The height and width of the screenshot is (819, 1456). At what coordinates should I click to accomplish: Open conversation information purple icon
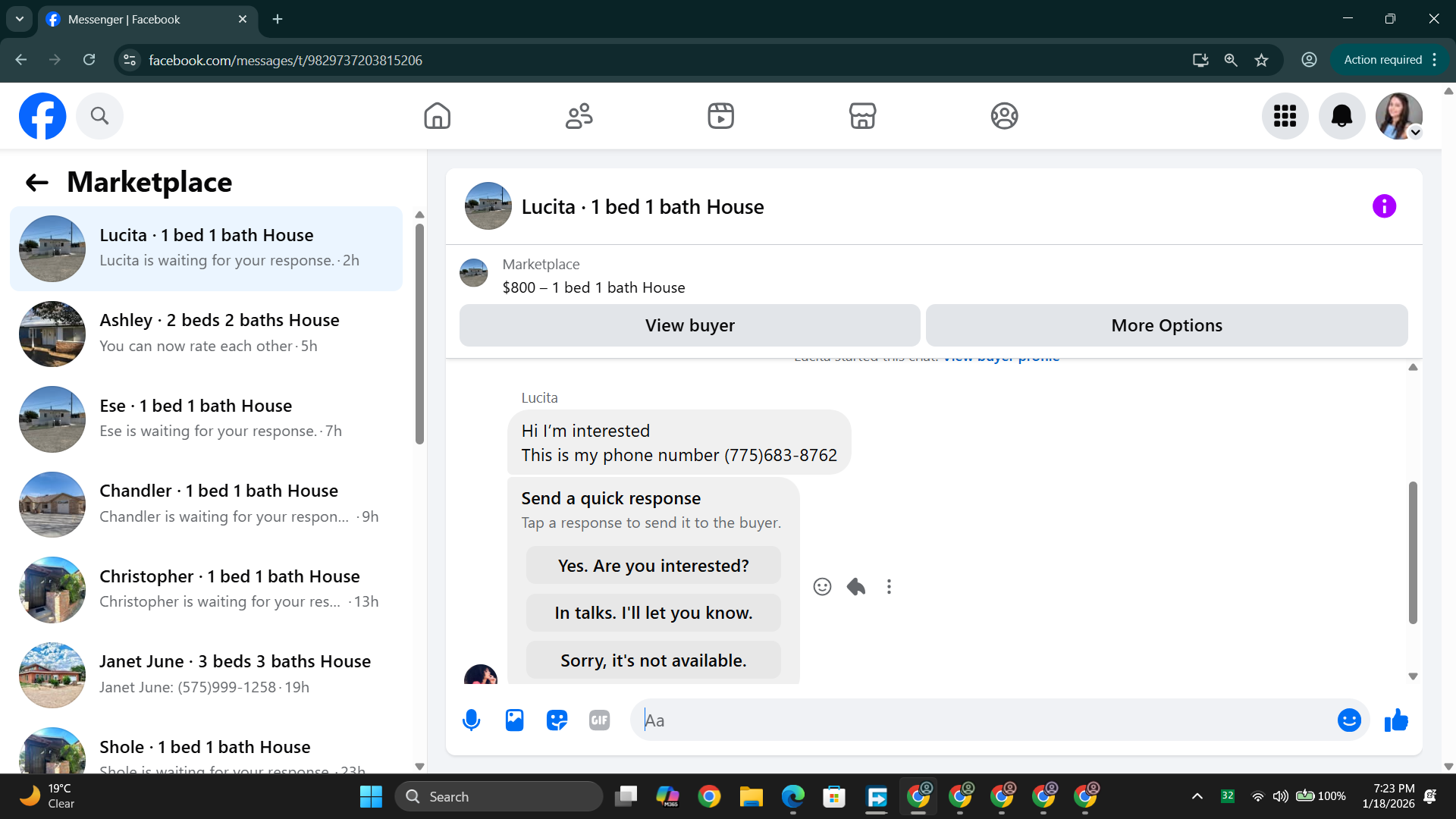(1384, 206)
